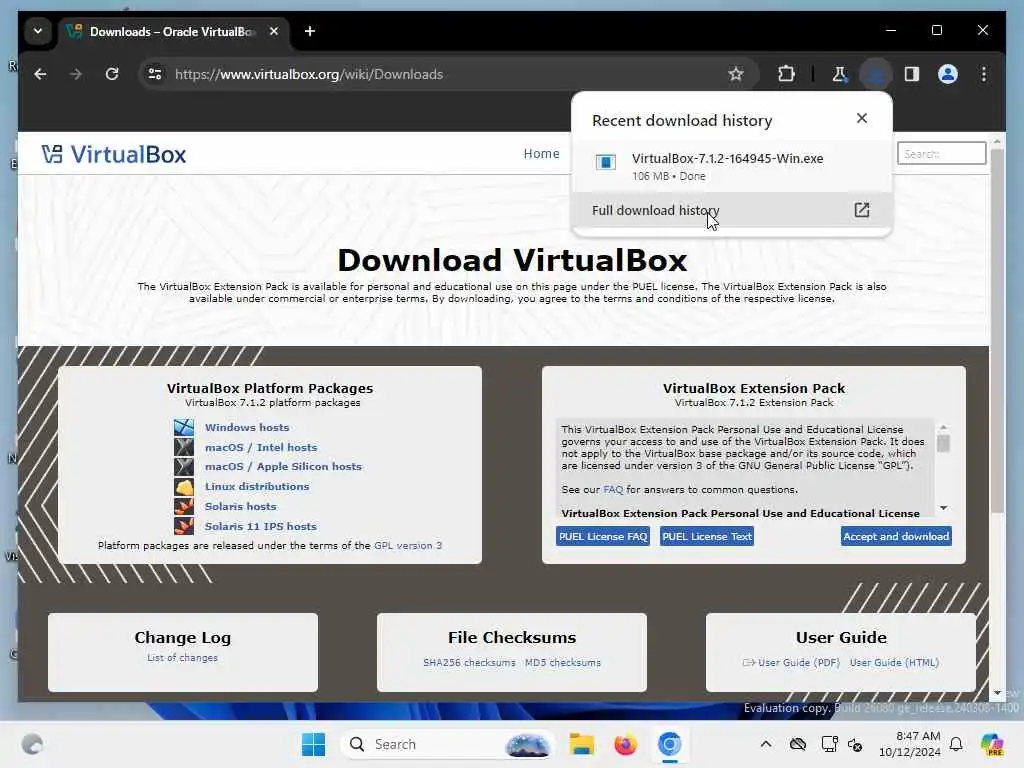Open Windows hosts download link
Screen dimensions: 1024x768
[247, 427]
